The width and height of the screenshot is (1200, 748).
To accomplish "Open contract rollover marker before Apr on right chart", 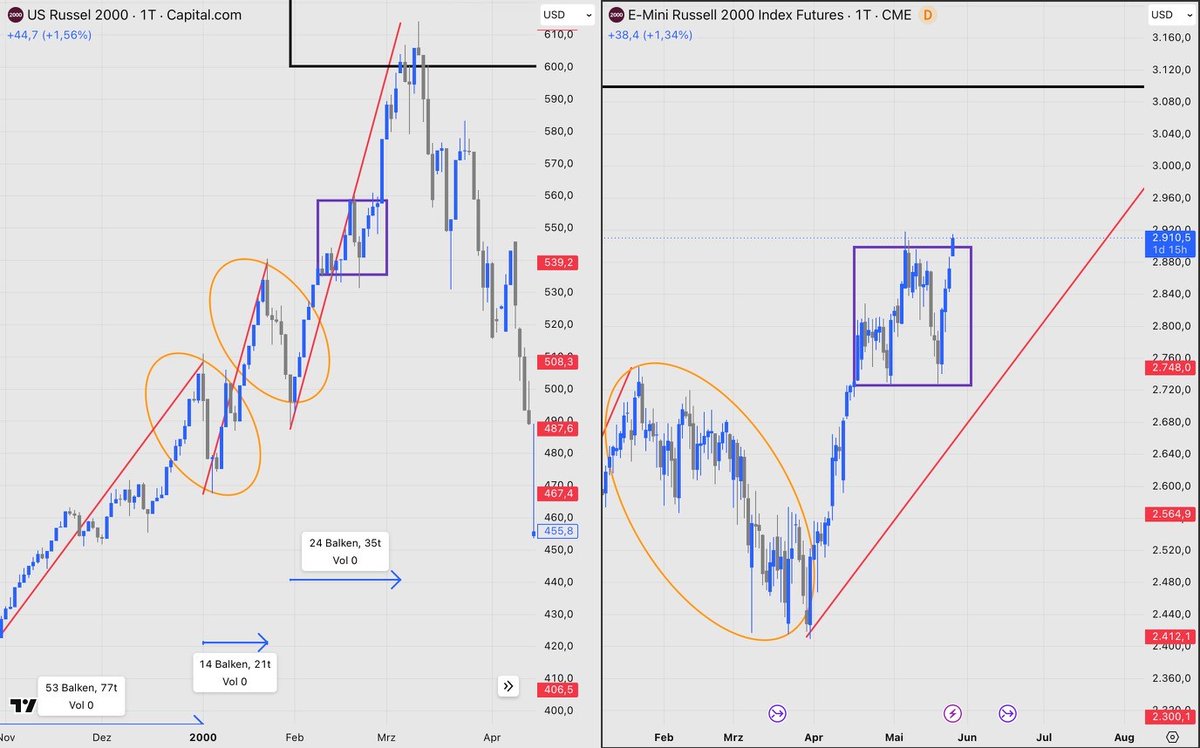I will coord(778,713).
